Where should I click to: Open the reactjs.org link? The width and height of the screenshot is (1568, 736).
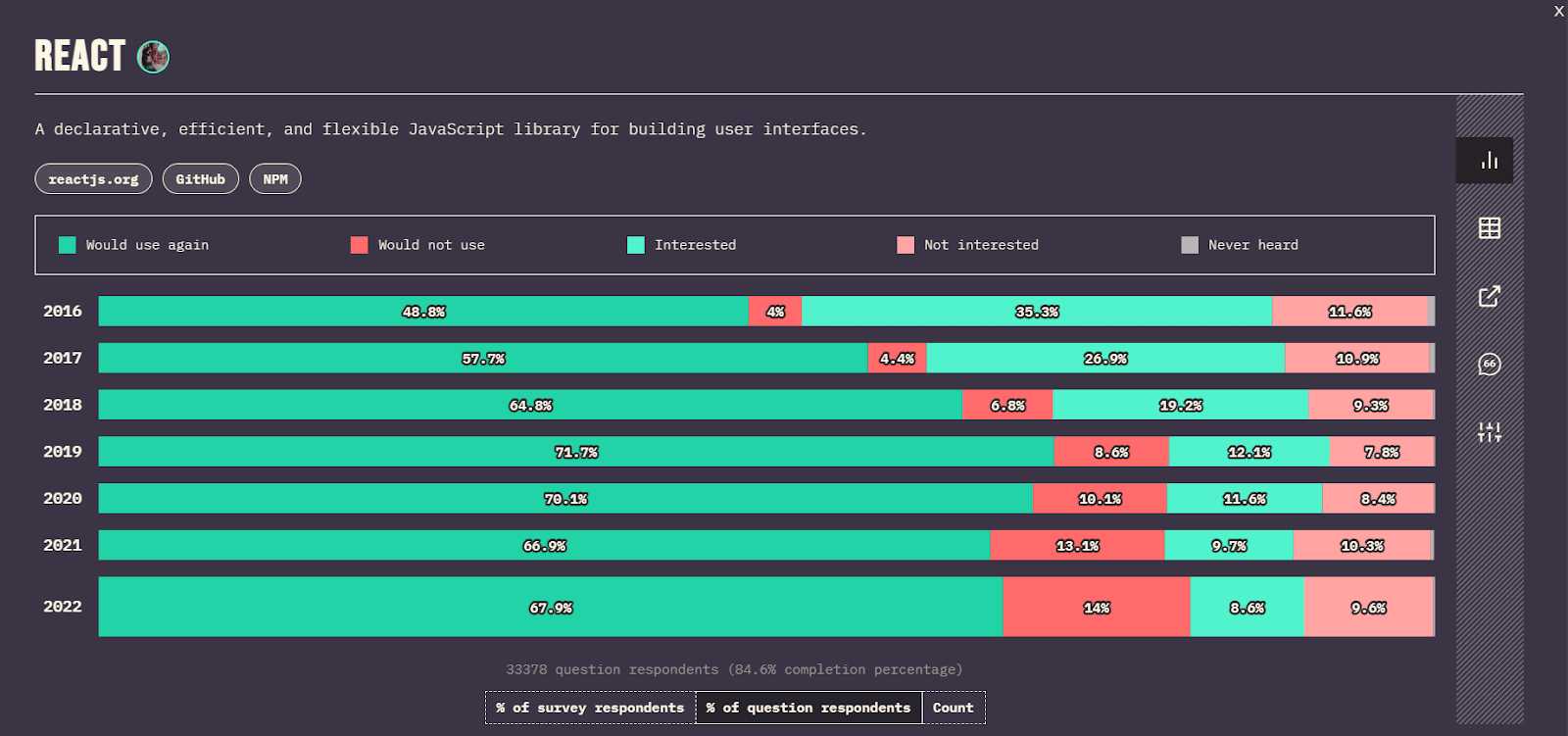click(93, 179)
